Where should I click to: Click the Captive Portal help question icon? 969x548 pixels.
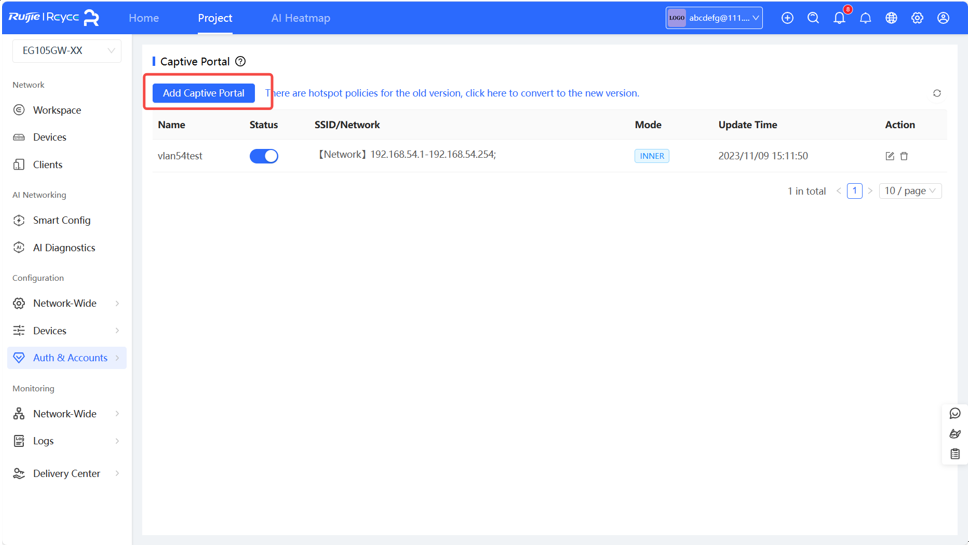click(x=240, y=61)
